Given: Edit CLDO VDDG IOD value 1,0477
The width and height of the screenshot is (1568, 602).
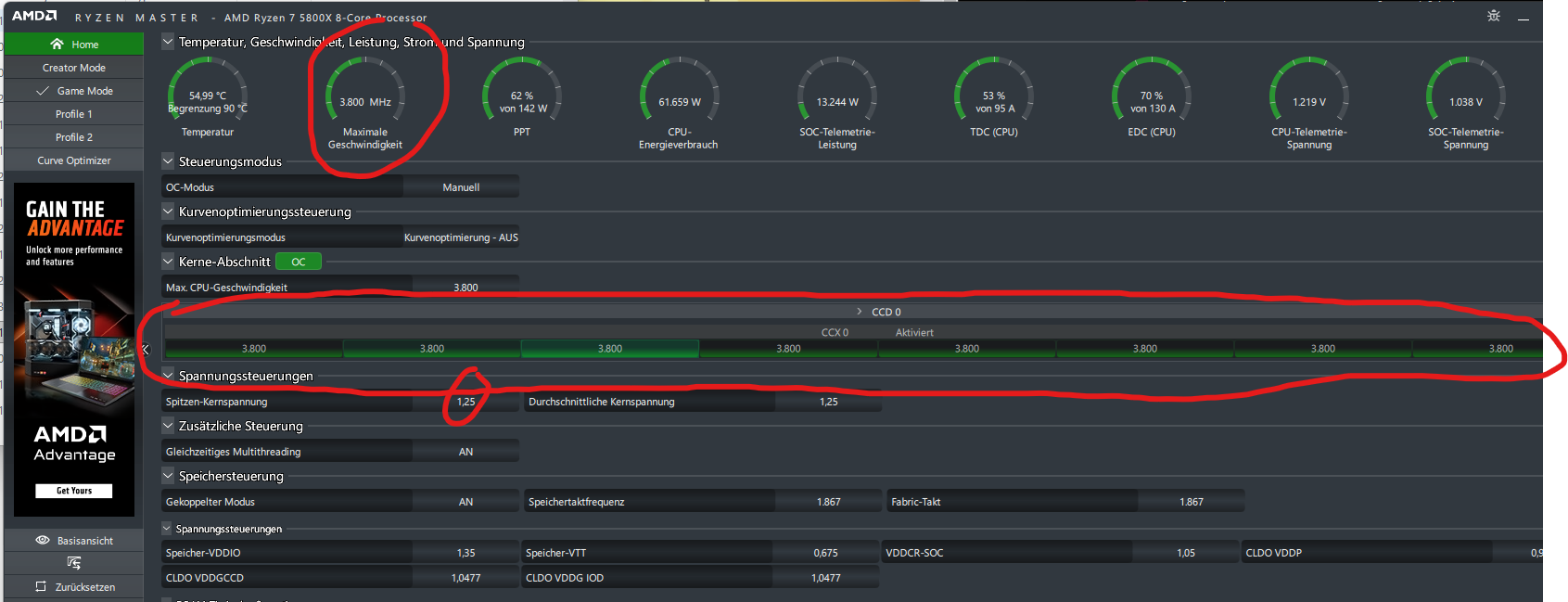Looking at the screenshot, I should (825, 578).
